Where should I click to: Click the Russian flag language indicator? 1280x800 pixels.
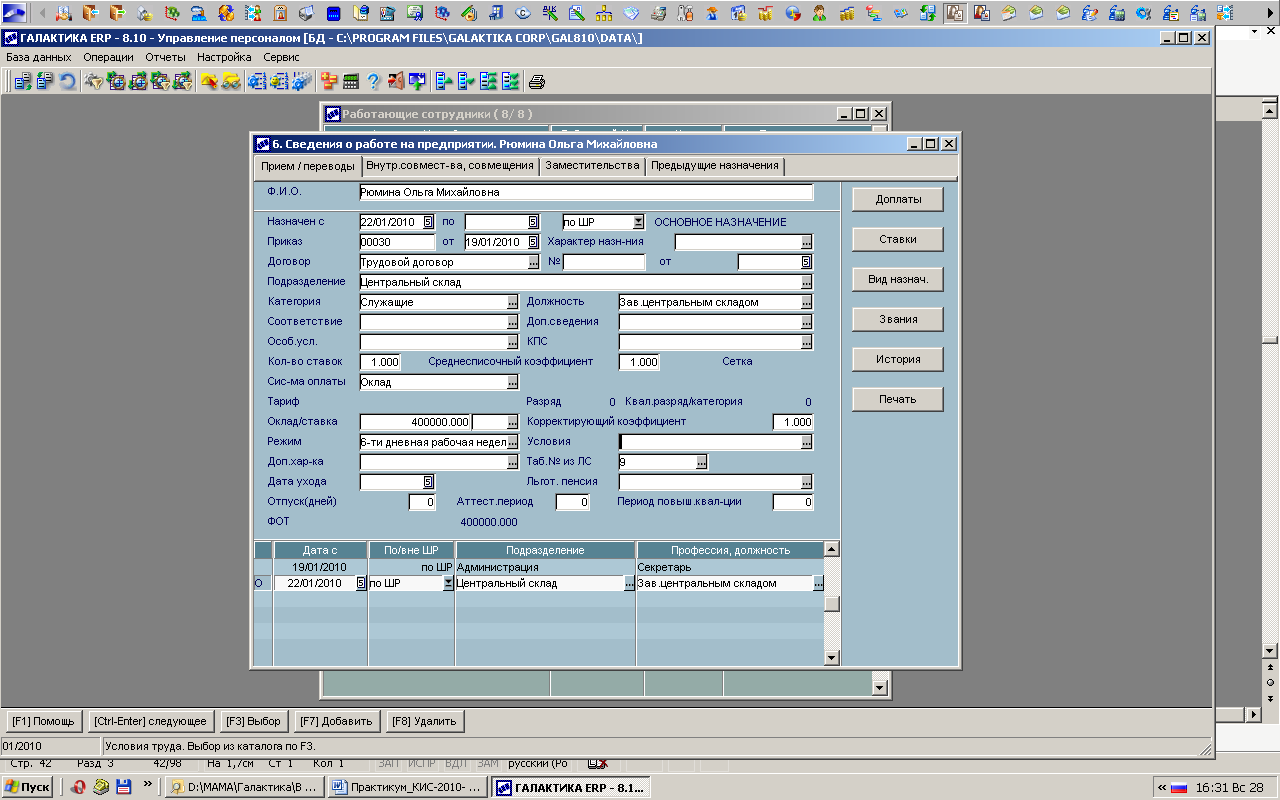pos(1179,788)
